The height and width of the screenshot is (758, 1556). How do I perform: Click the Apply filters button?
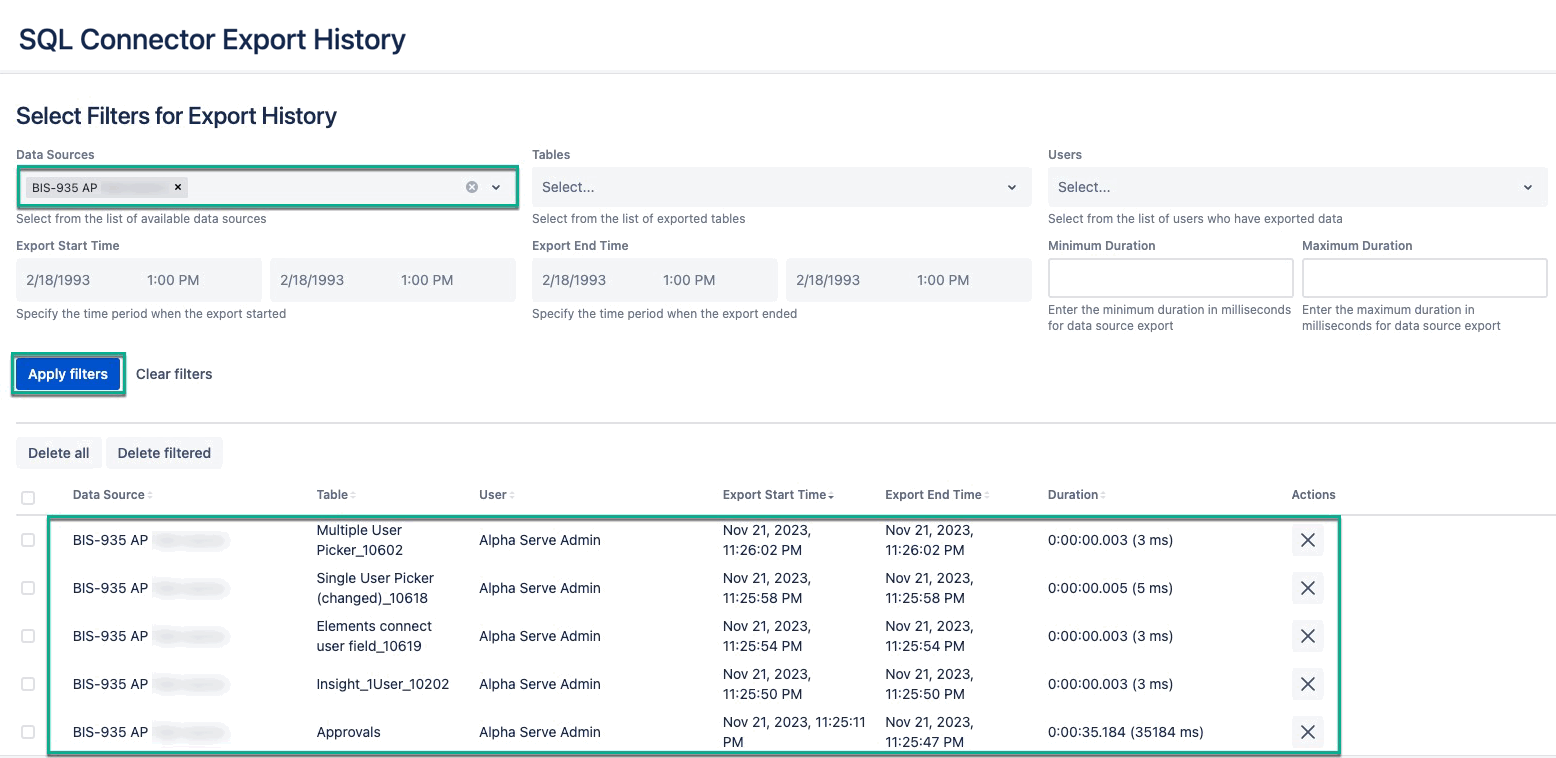tap(67, 373)
